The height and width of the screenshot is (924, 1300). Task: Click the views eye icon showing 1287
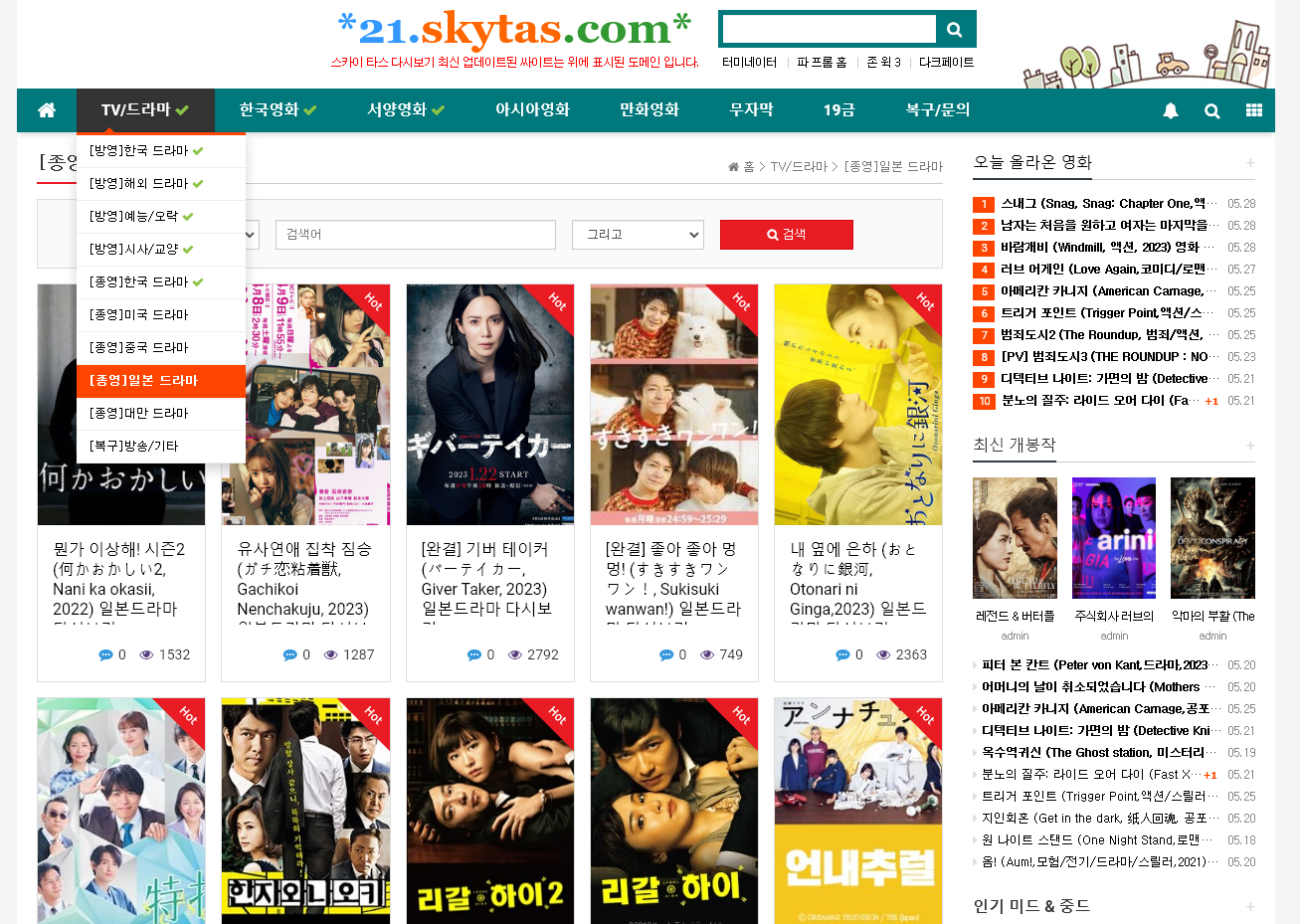[331, 654]
